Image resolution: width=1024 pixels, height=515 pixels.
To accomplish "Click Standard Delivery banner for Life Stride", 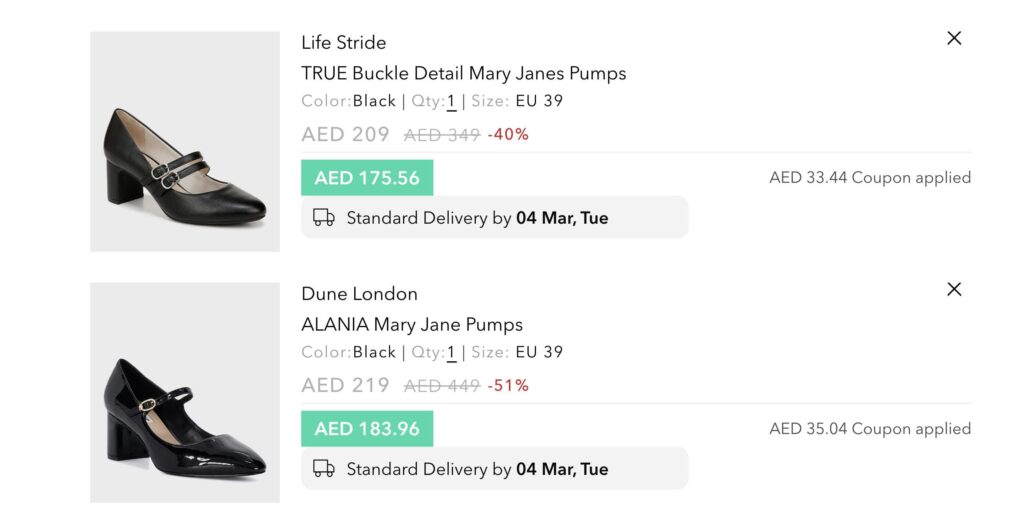I will (x=494, y=217).
